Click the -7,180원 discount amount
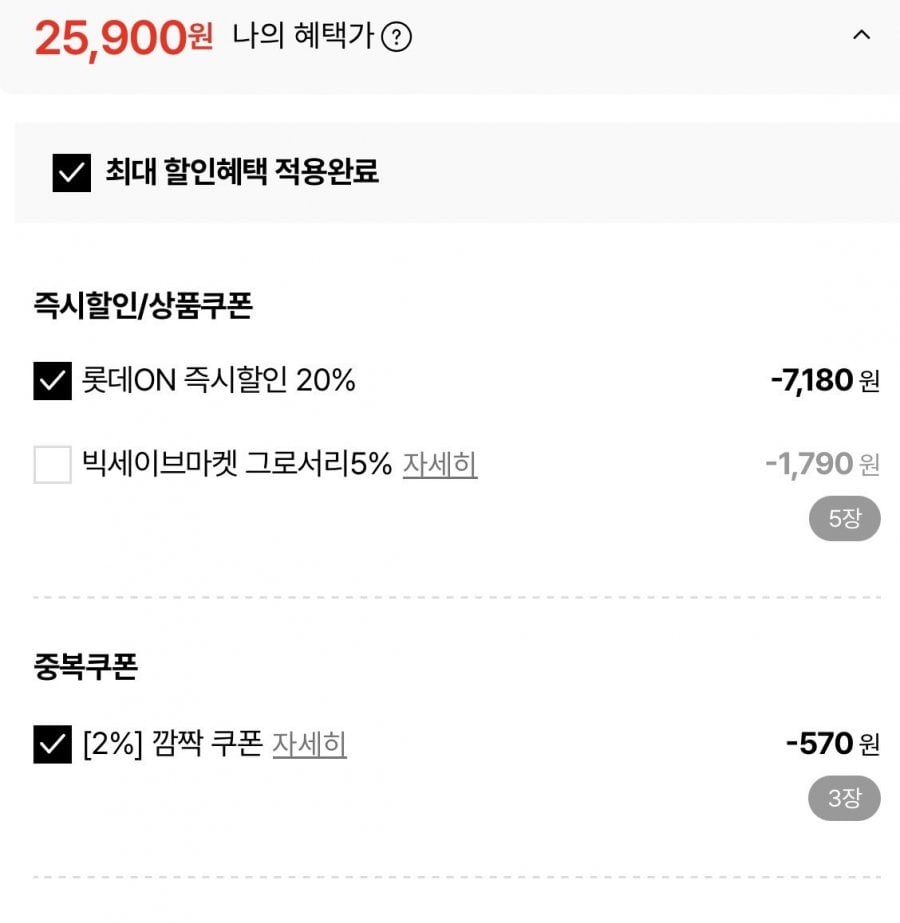Viewport: 900px width, 923px height. pos(825,380)
